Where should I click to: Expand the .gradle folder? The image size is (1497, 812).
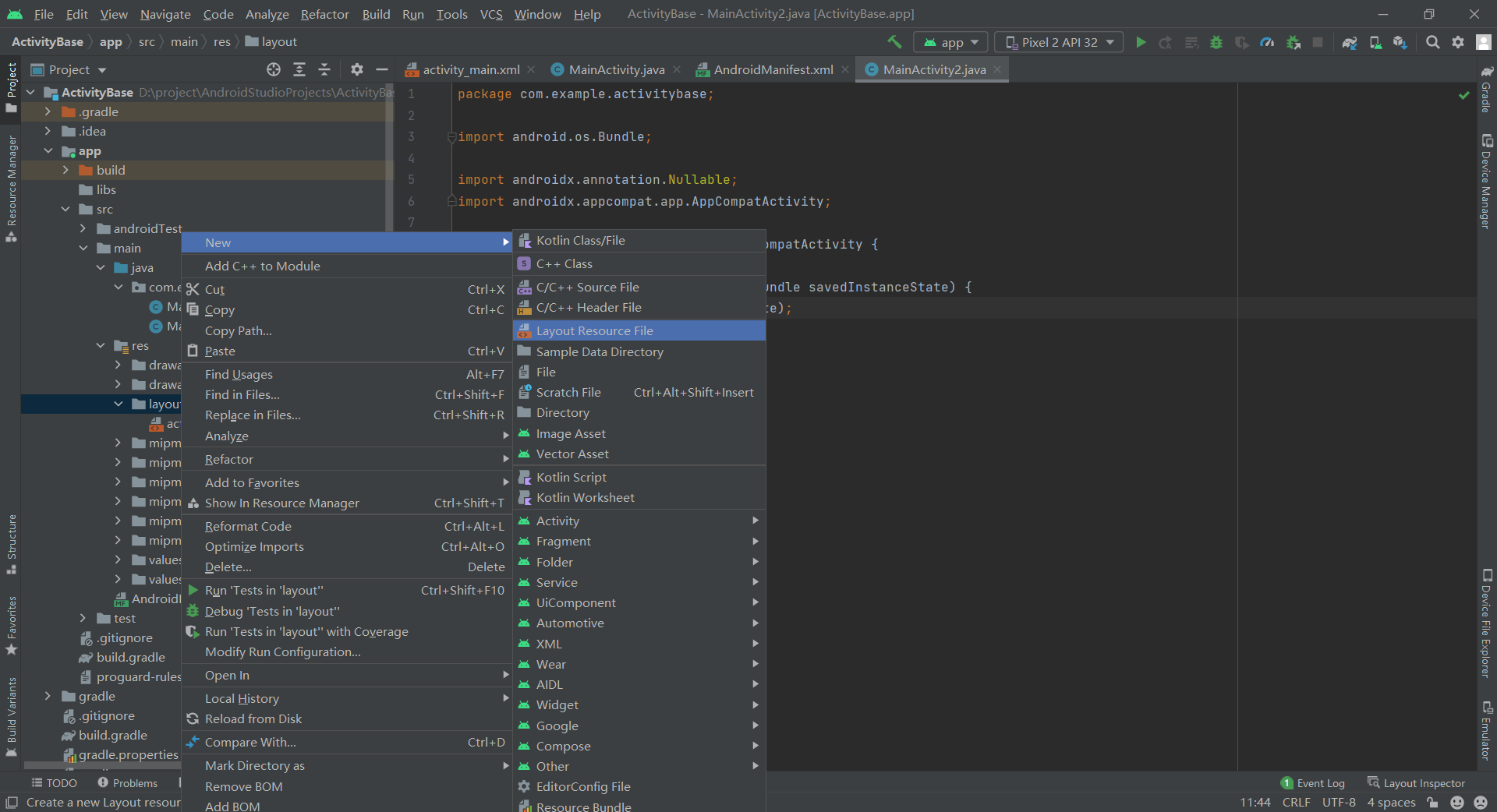point(48,111)
